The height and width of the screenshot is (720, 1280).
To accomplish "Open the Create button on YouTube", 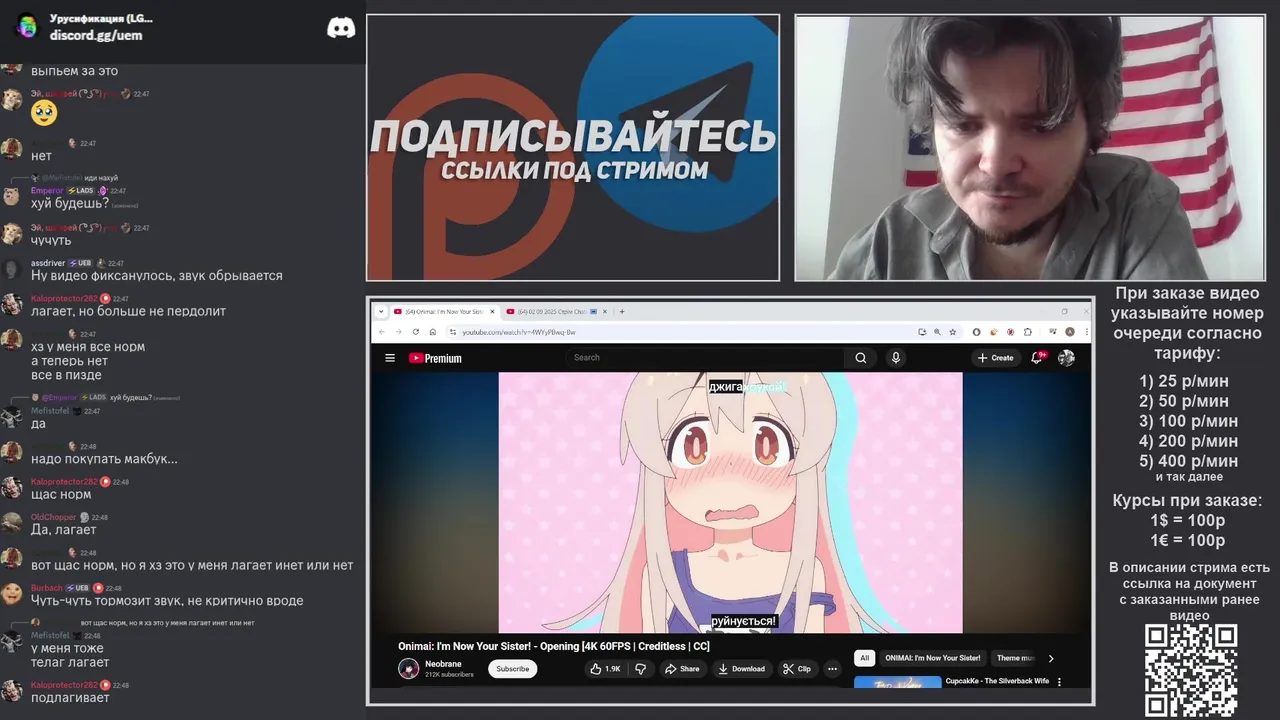I will point(996,358).
